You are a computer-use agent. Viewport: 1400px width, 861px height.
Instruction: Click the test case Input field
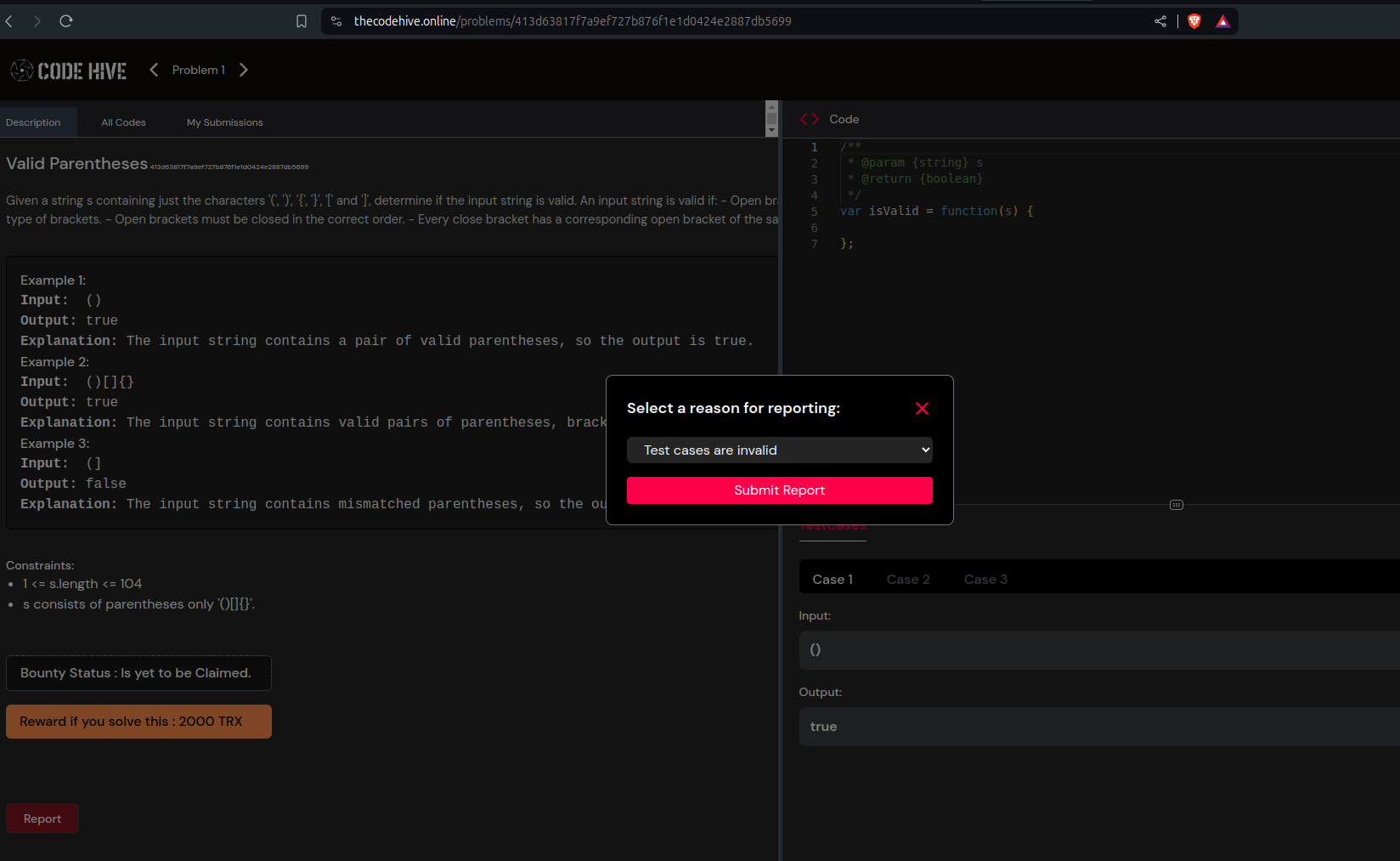pyautogui.click(x=1099, y=650)
